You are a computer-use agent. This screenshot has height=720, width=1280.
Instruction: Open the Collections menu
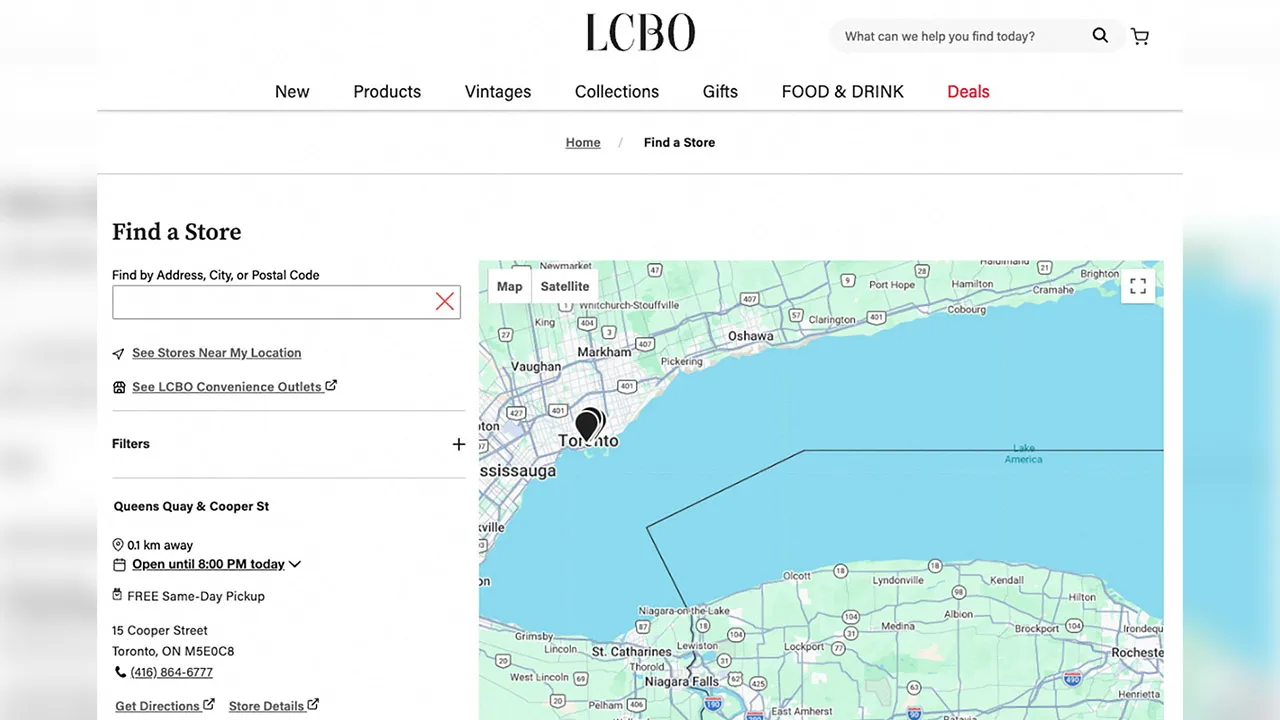[x=617, y=91]
